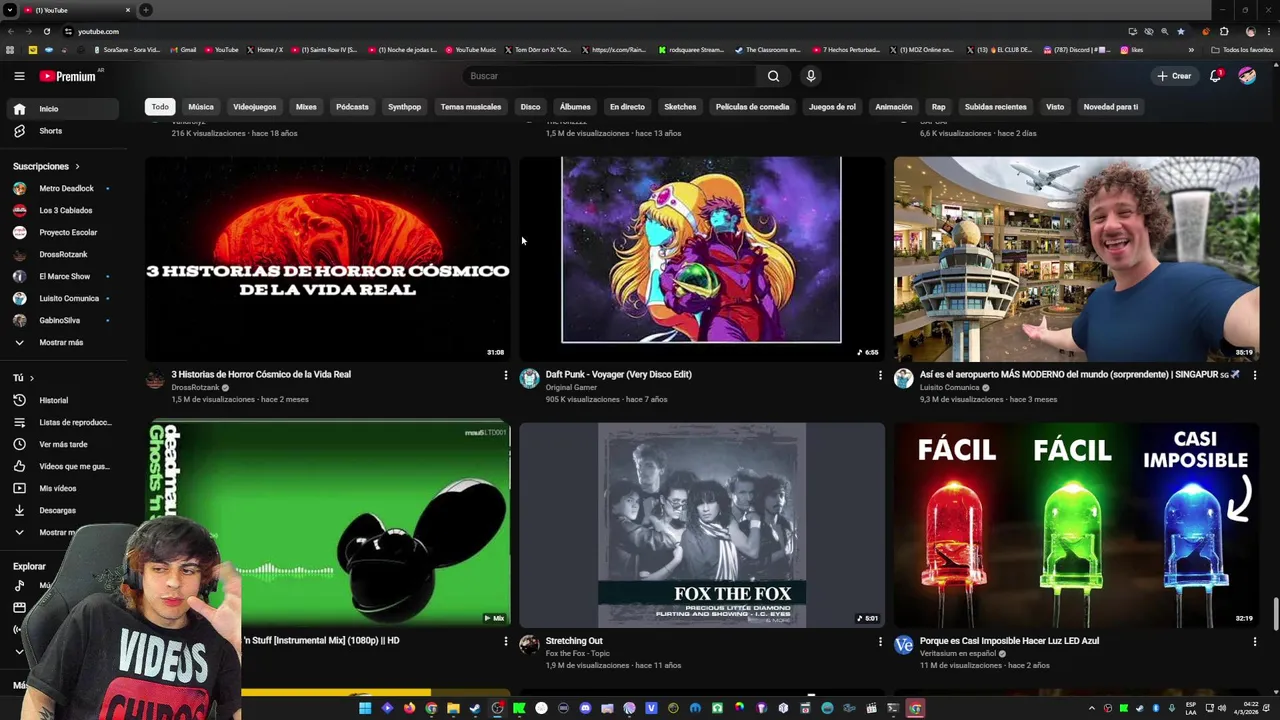The image size is (1280, 720).
Task: Start voice search with the microphone
Action: pyautogui.click(x=811, y=76)
